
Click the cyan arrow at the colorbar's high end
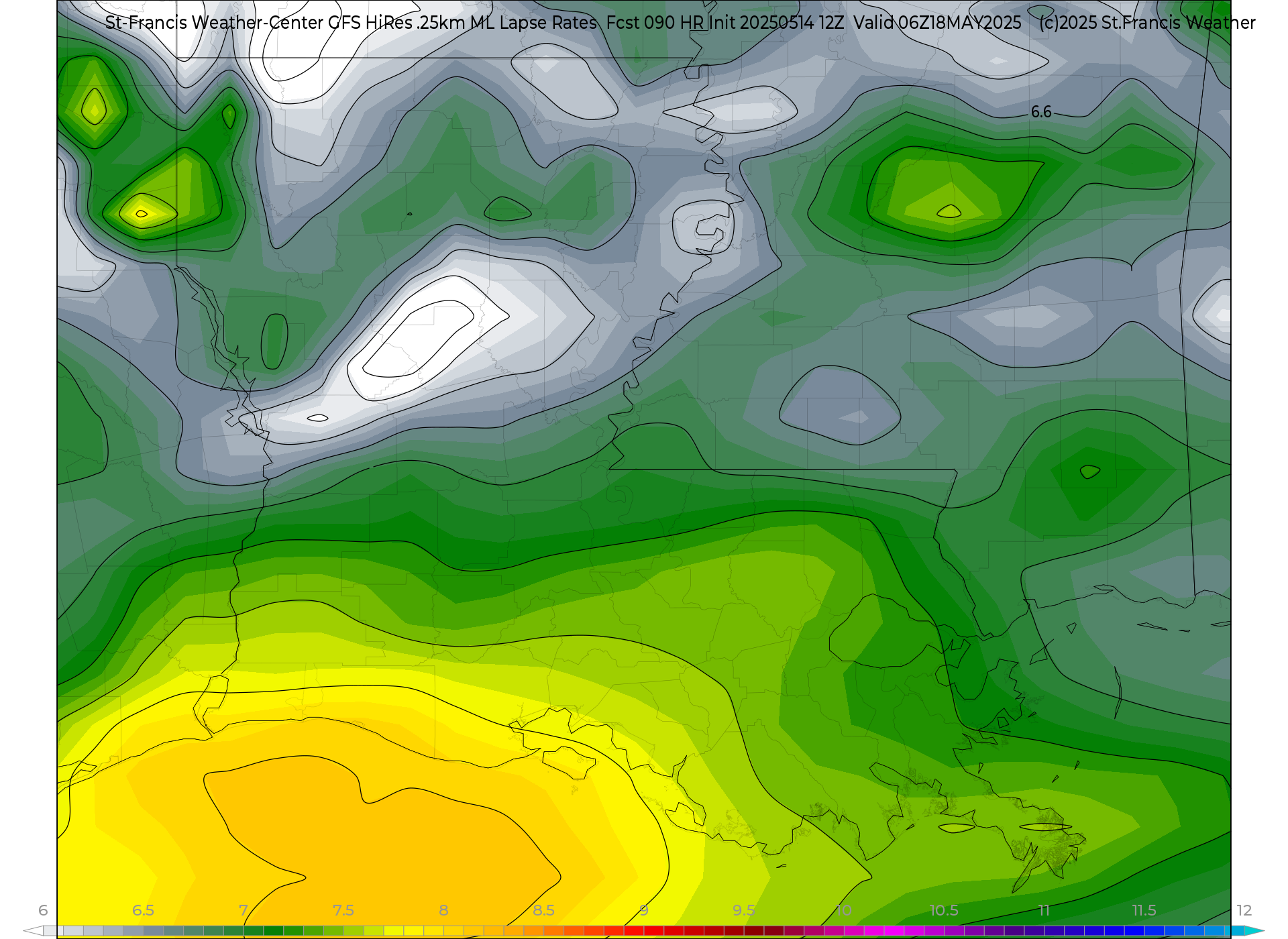click(x=1254, y=931)
